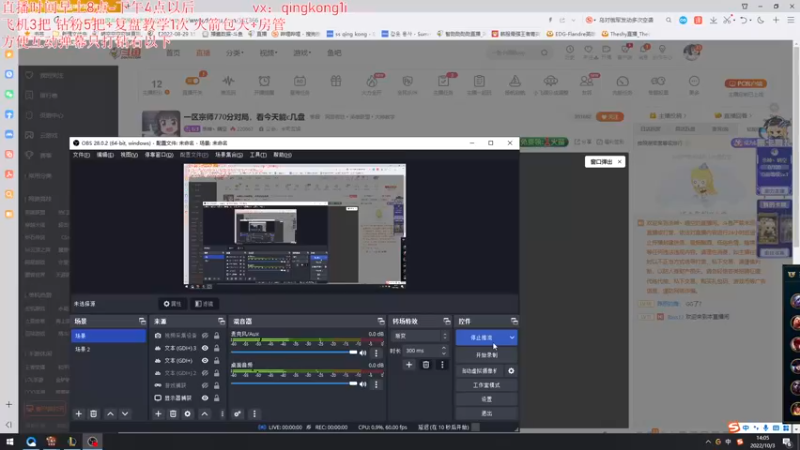Screen dimensions: 800x450
Task: Open OBS 设置 settings button
Action: coord(487,399)
